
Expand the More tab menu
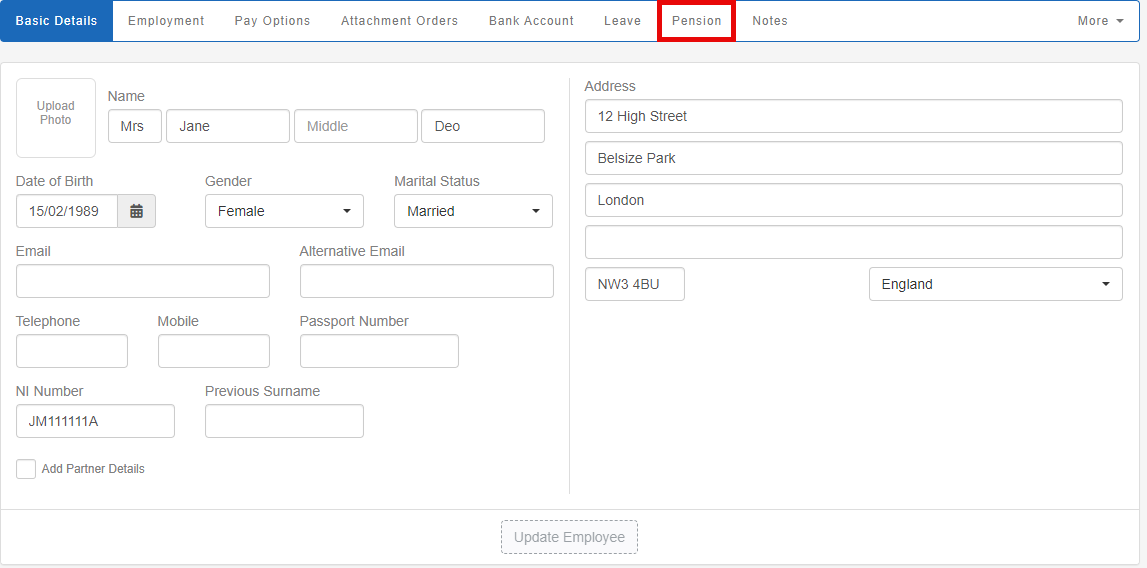tap(1100, 21)
